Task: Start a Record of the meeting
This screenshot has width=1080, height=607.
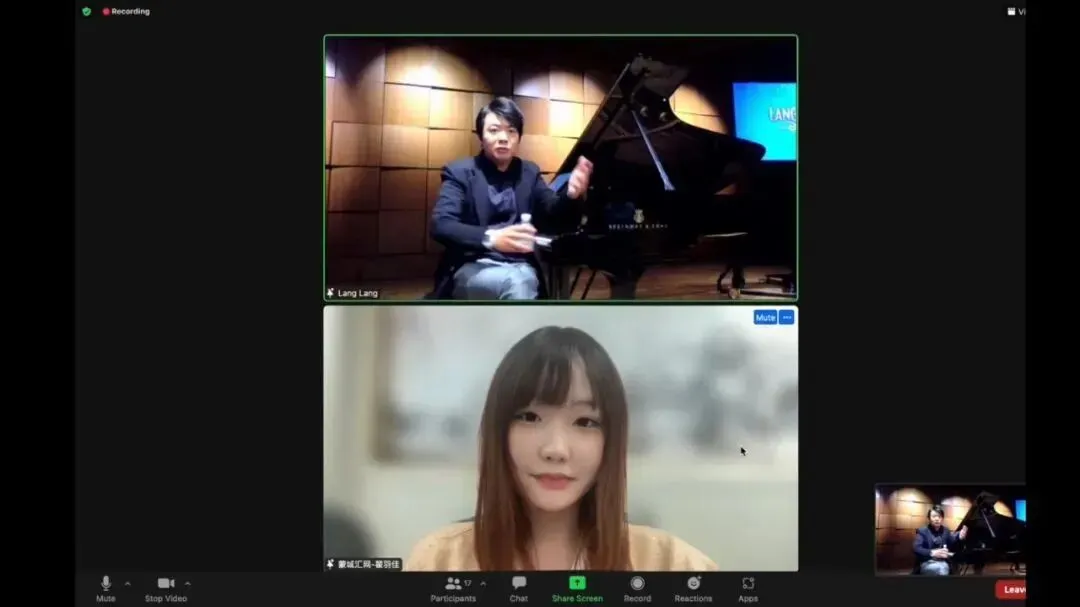Action: [x=637, y=585]
